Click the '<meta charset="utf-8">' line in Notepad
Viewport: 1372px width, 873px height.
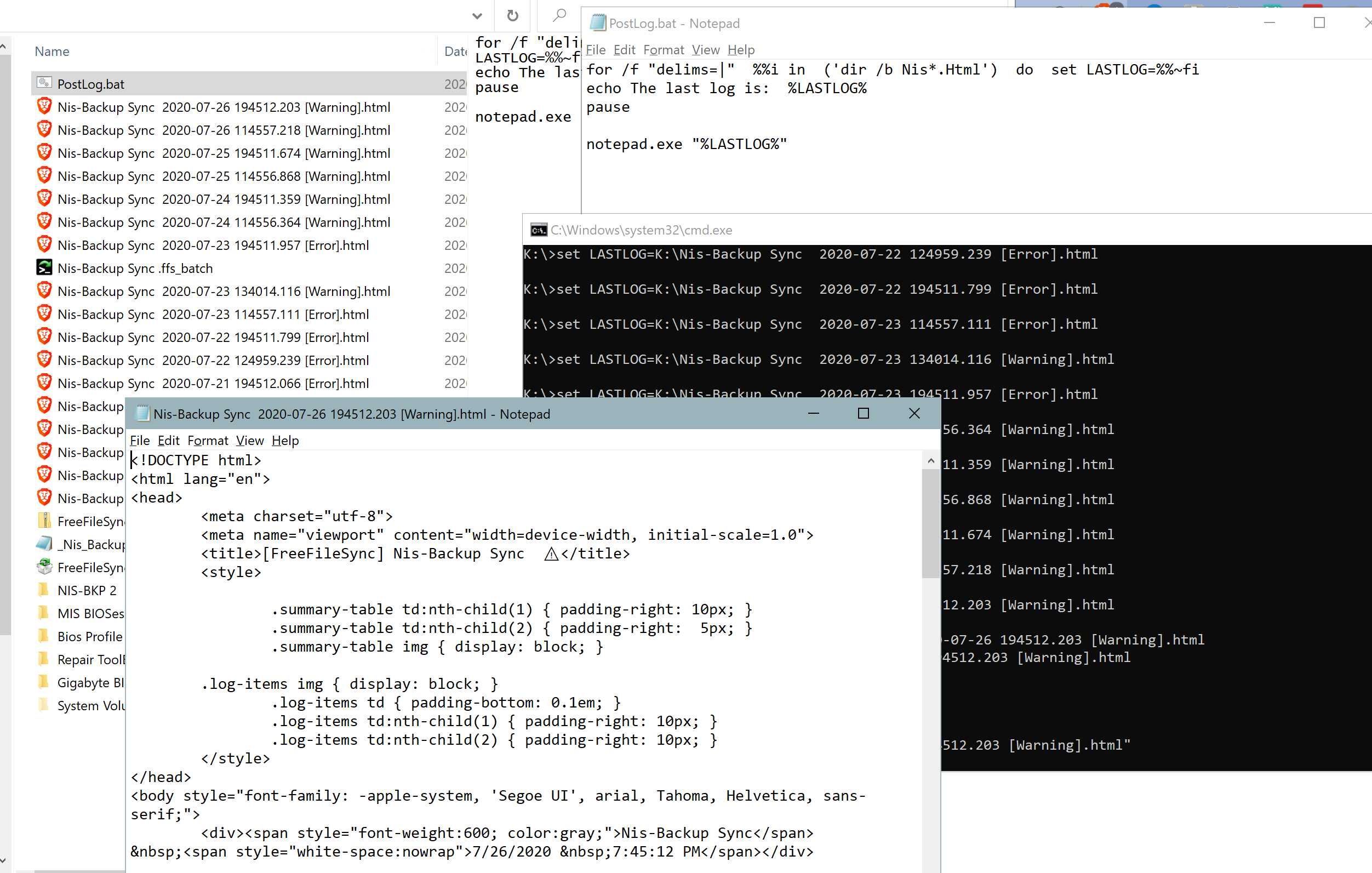pos(296,516)
